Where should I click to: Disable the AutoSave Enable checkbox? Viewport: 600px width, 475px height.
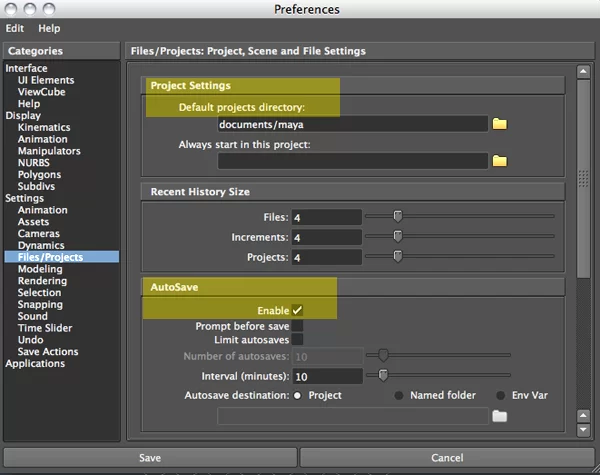click(x=297, y=311)
